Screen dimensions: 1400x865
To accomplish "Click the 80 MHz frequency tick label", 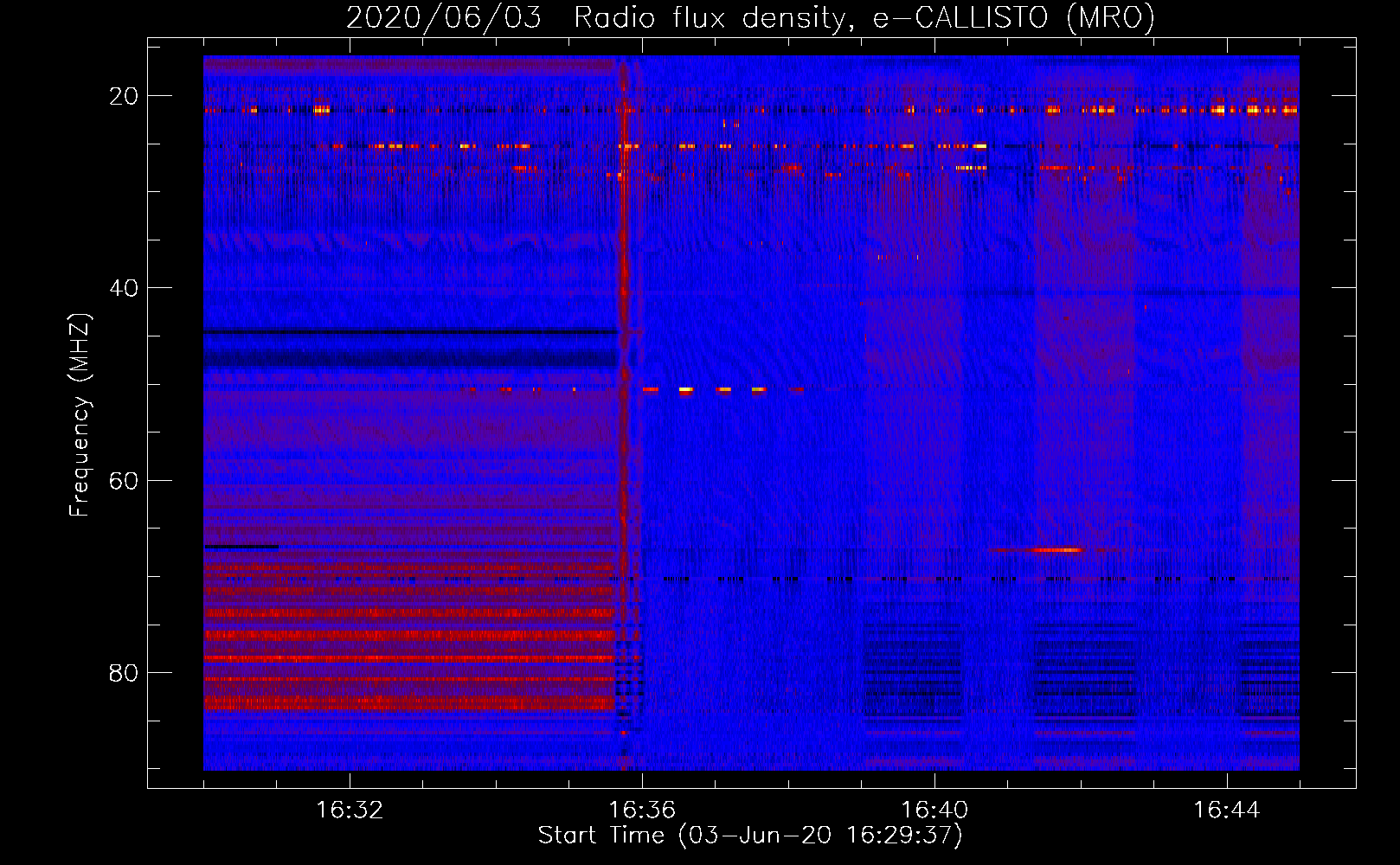I will (124, 673).
